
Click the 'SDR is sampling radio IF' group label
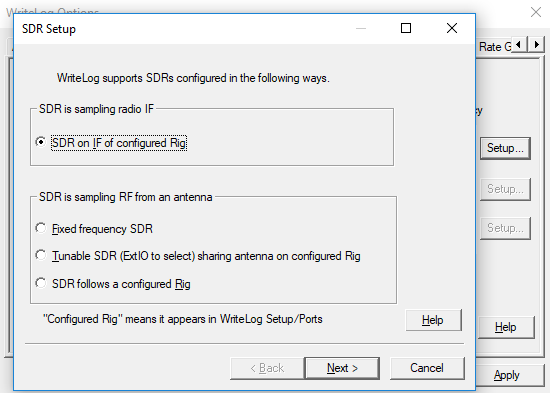click(96, 109)
